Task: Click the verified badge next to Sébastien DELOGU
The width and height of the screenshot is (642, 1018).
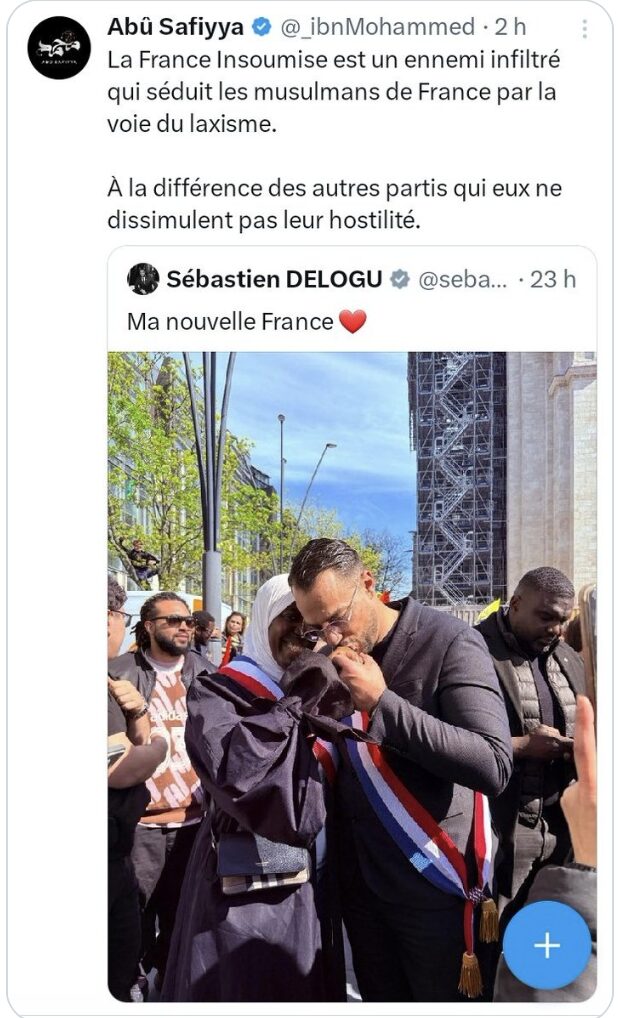Action: point(400,280)
